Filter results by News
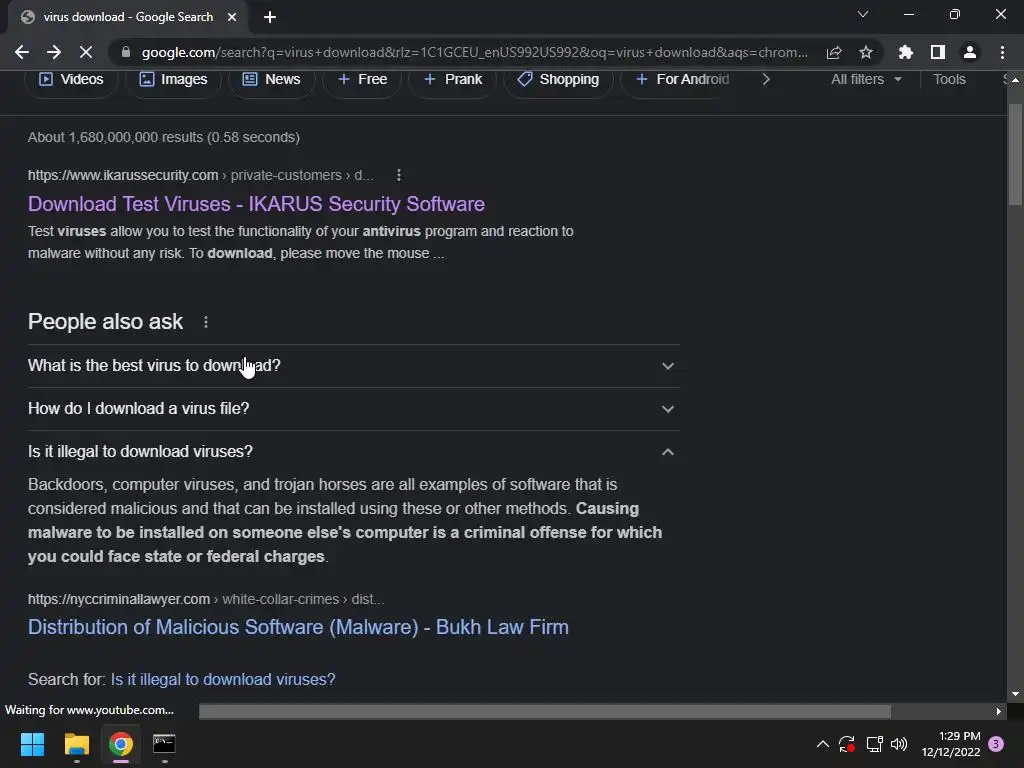Image resolution: width=1024 pixels, height=768 pixels. [x=272, y=79]
